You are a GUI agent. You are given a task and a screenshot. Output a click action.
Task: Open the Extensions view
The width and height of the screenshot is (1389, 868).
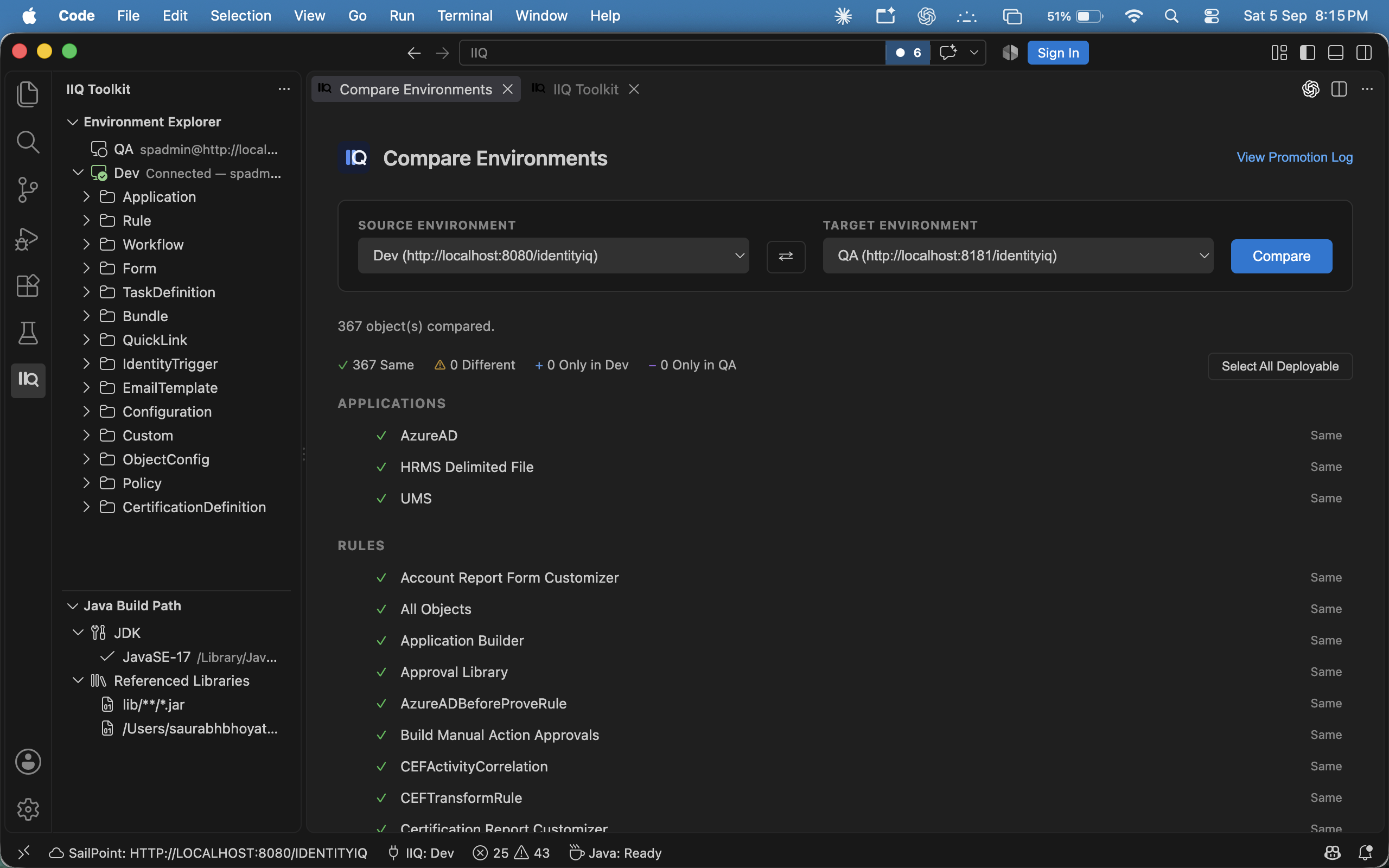click(x=28, y=285)
